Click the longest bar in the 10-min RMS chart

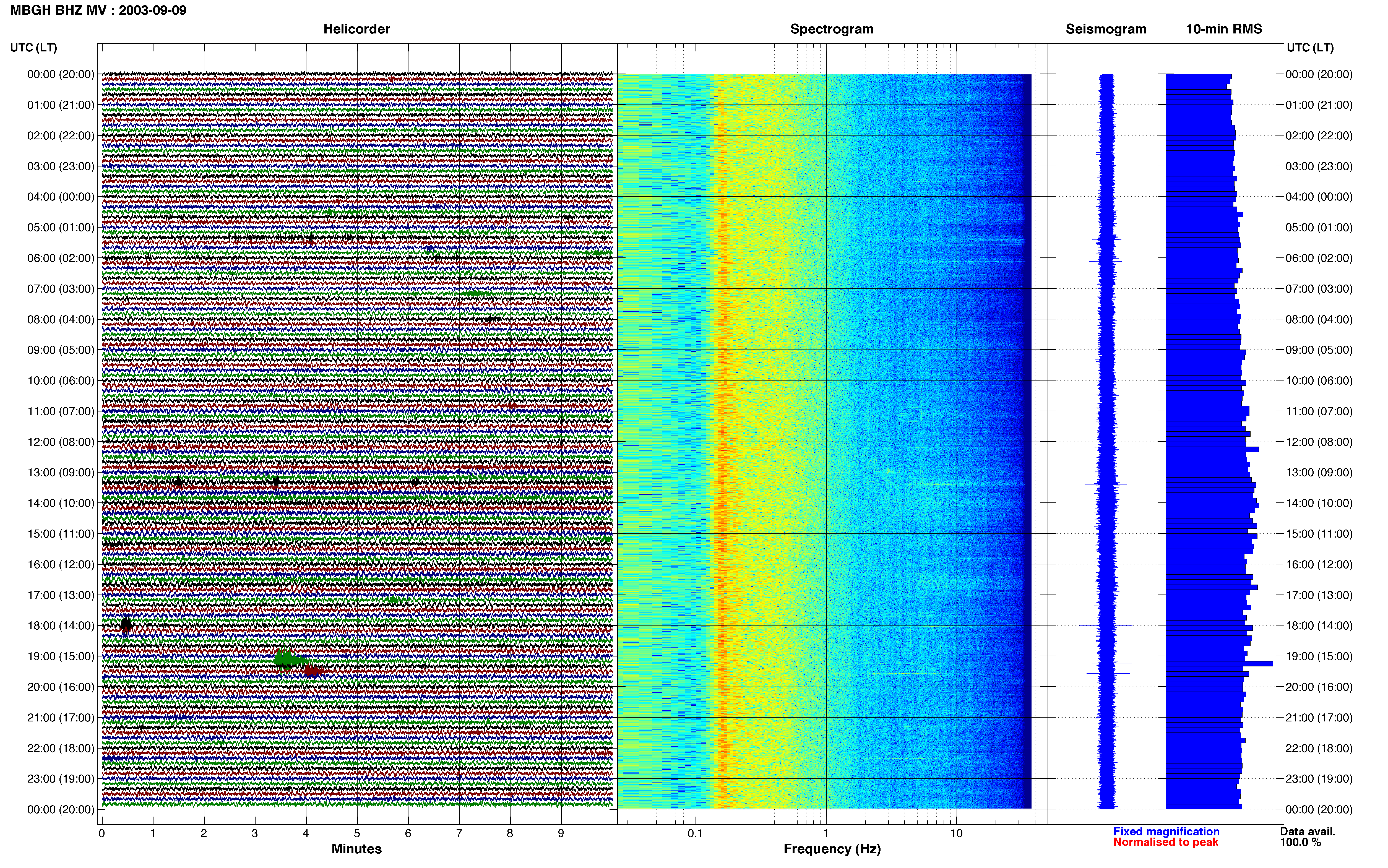point(1219,664)
